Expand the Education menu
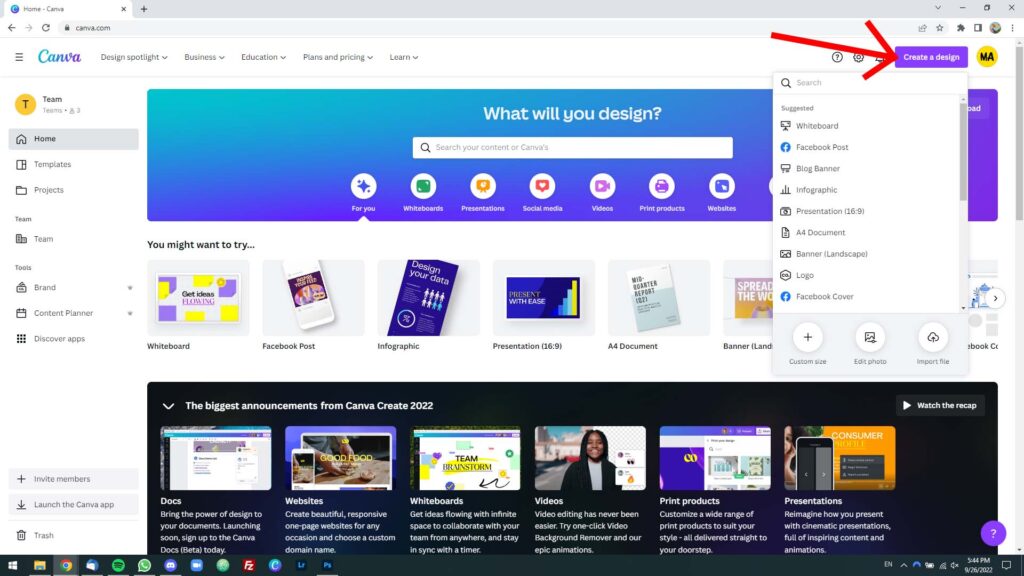The width and height of the screenshot is (1024, 576). pos(263,57)
